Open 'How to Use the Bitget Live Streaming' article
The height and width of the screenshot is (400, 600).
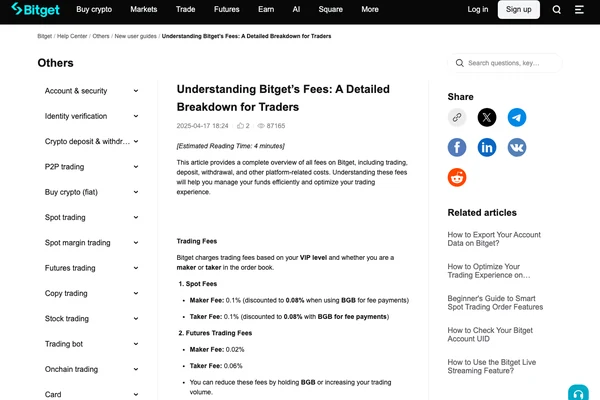pyautogui.click(x=492, y=366)
